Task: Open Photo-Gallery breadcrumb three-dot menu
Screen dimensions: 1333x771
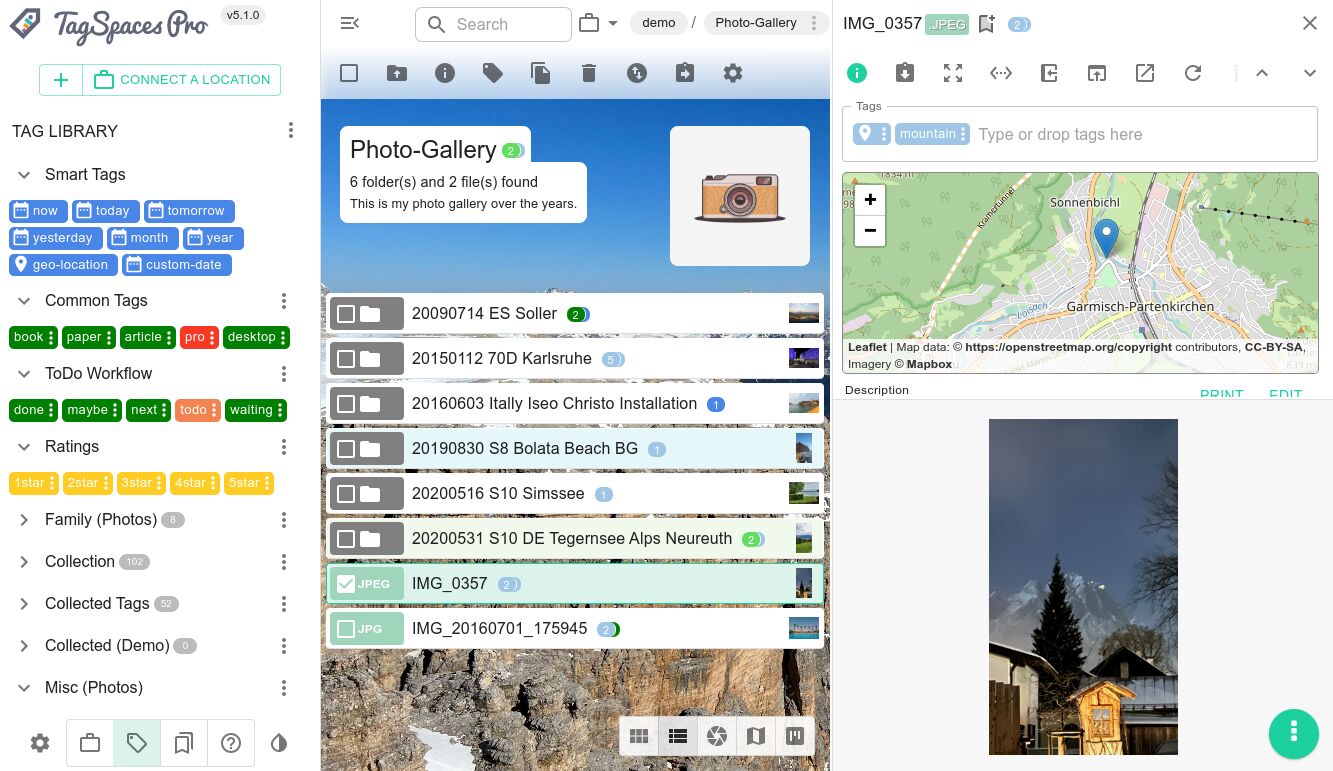Action: coord(814,23)
